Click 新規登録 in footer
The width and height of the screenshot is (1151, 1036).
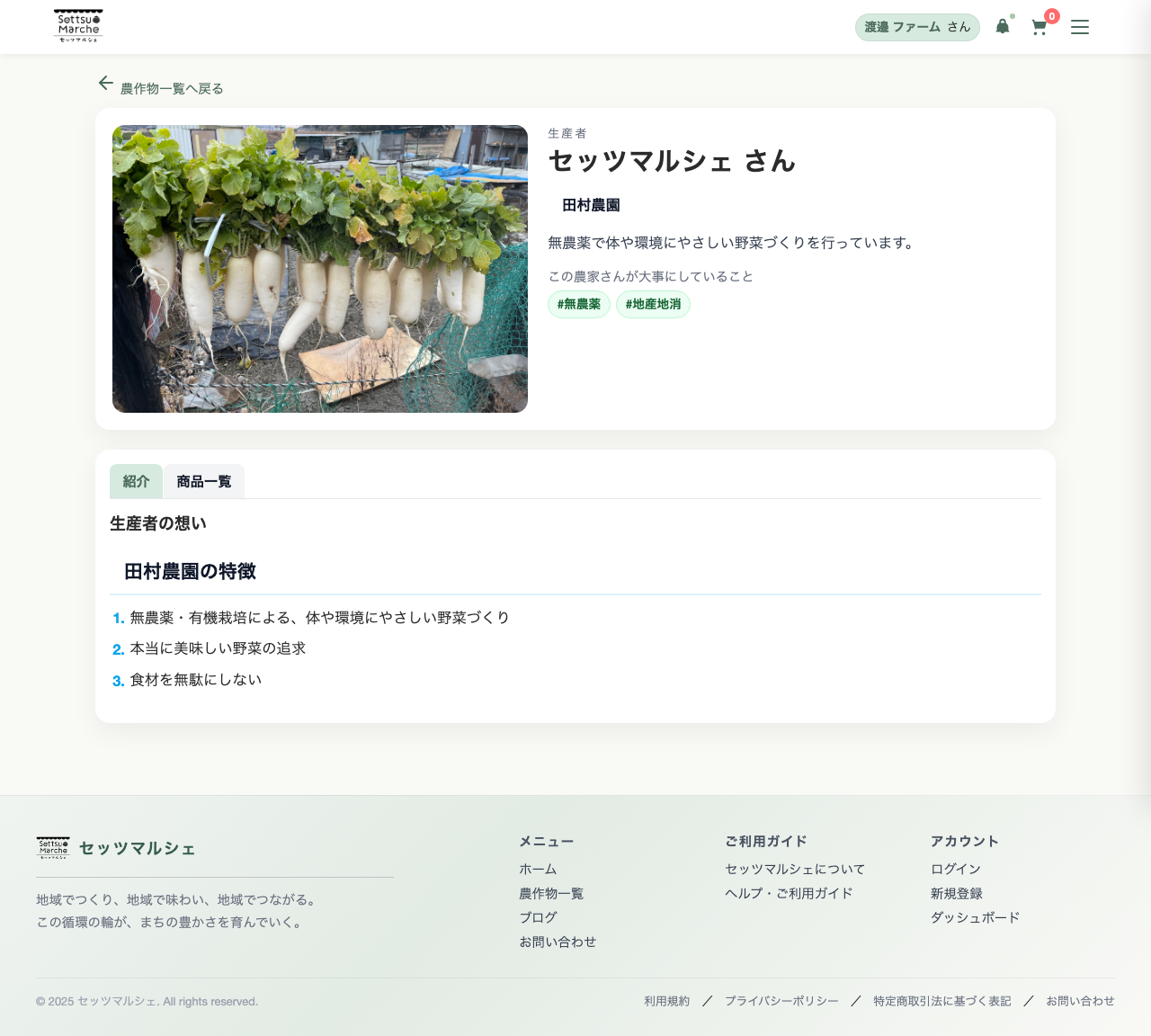click(x=957, y=893)
